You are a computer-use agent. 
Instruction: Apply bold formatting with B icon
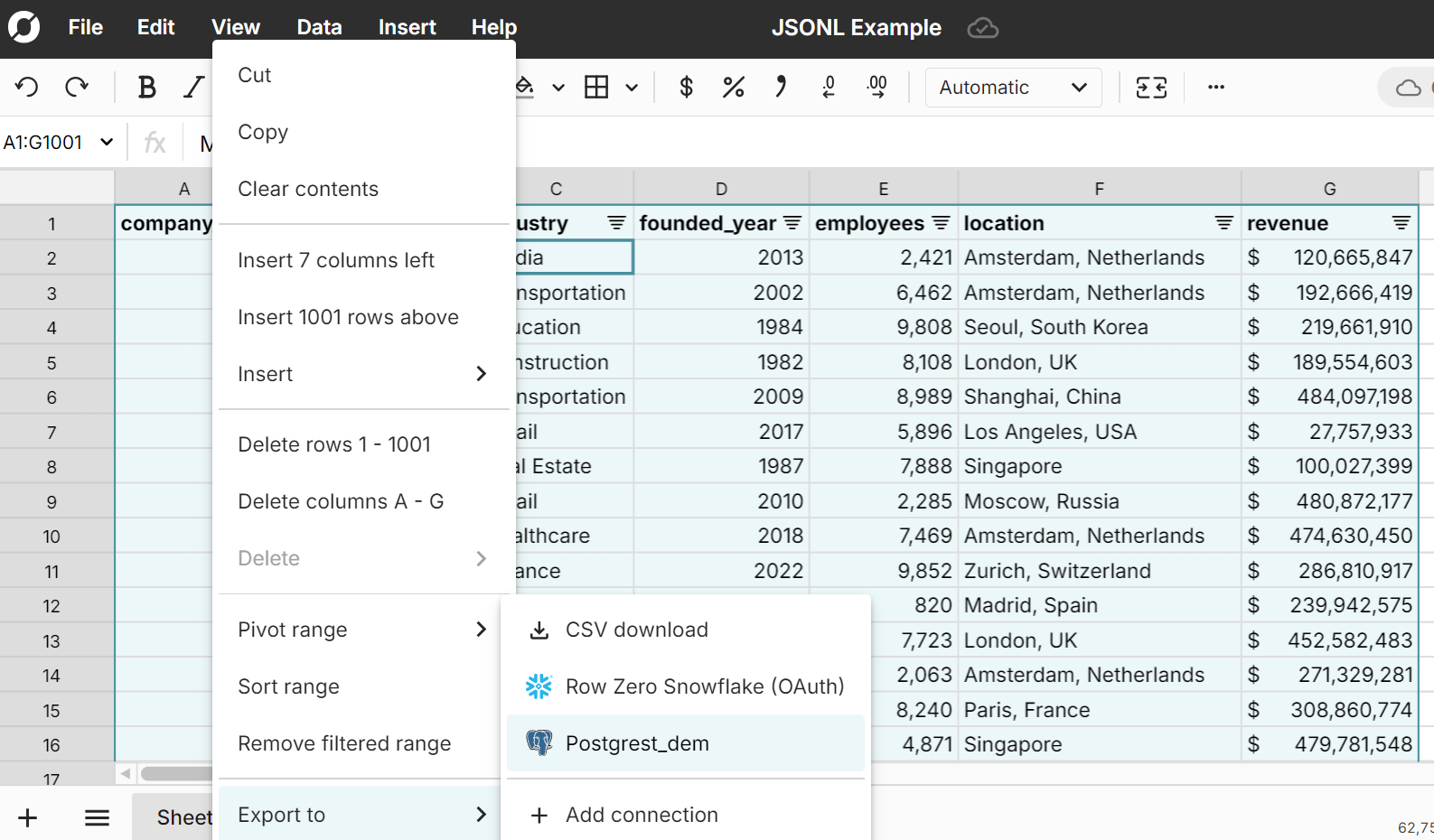(x=146, y=88)
